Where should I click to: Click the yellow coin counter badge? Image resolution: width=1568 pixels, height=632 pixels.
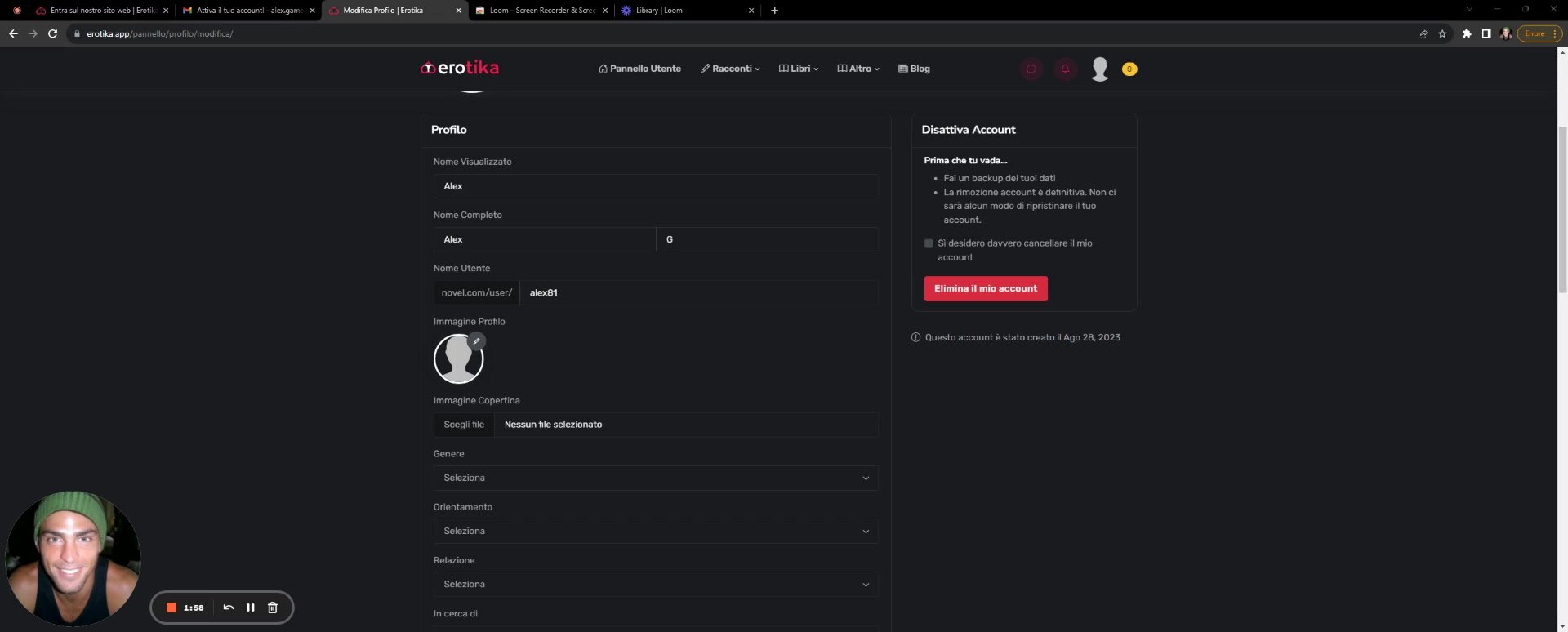1129,69
